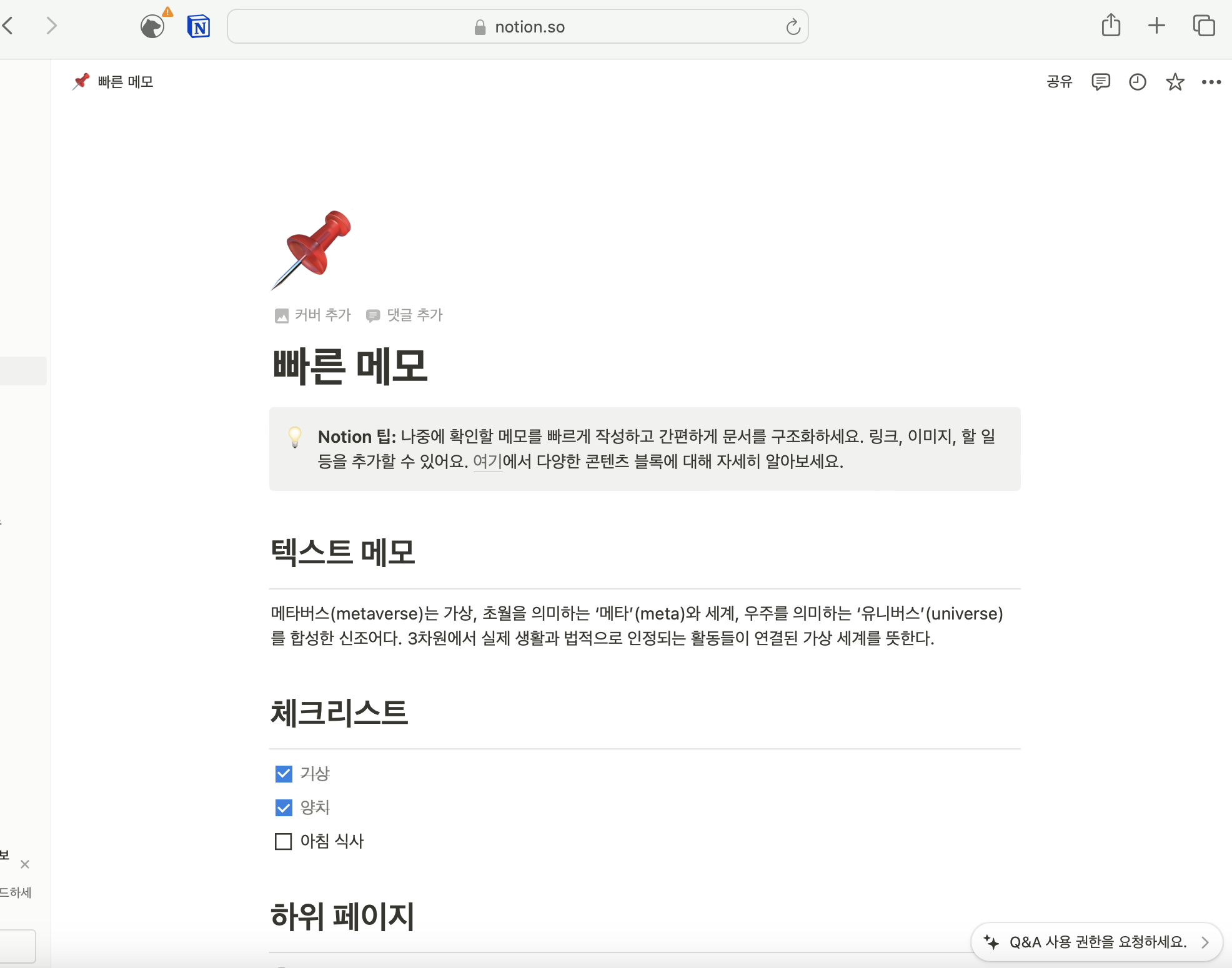
Task: Uncheck the 기상 checkbox
Action: [x=284, y=774]
